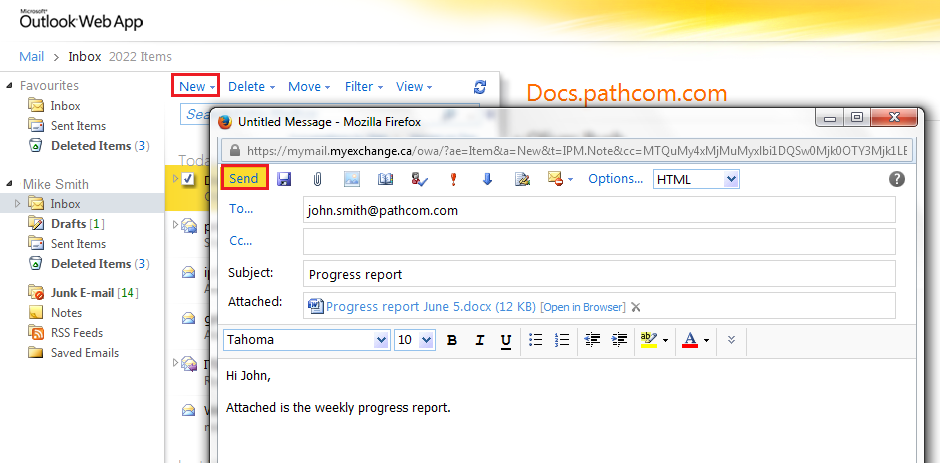
Task: Click the Save draft floppy disk icon
Action: [x=284, y=179]
